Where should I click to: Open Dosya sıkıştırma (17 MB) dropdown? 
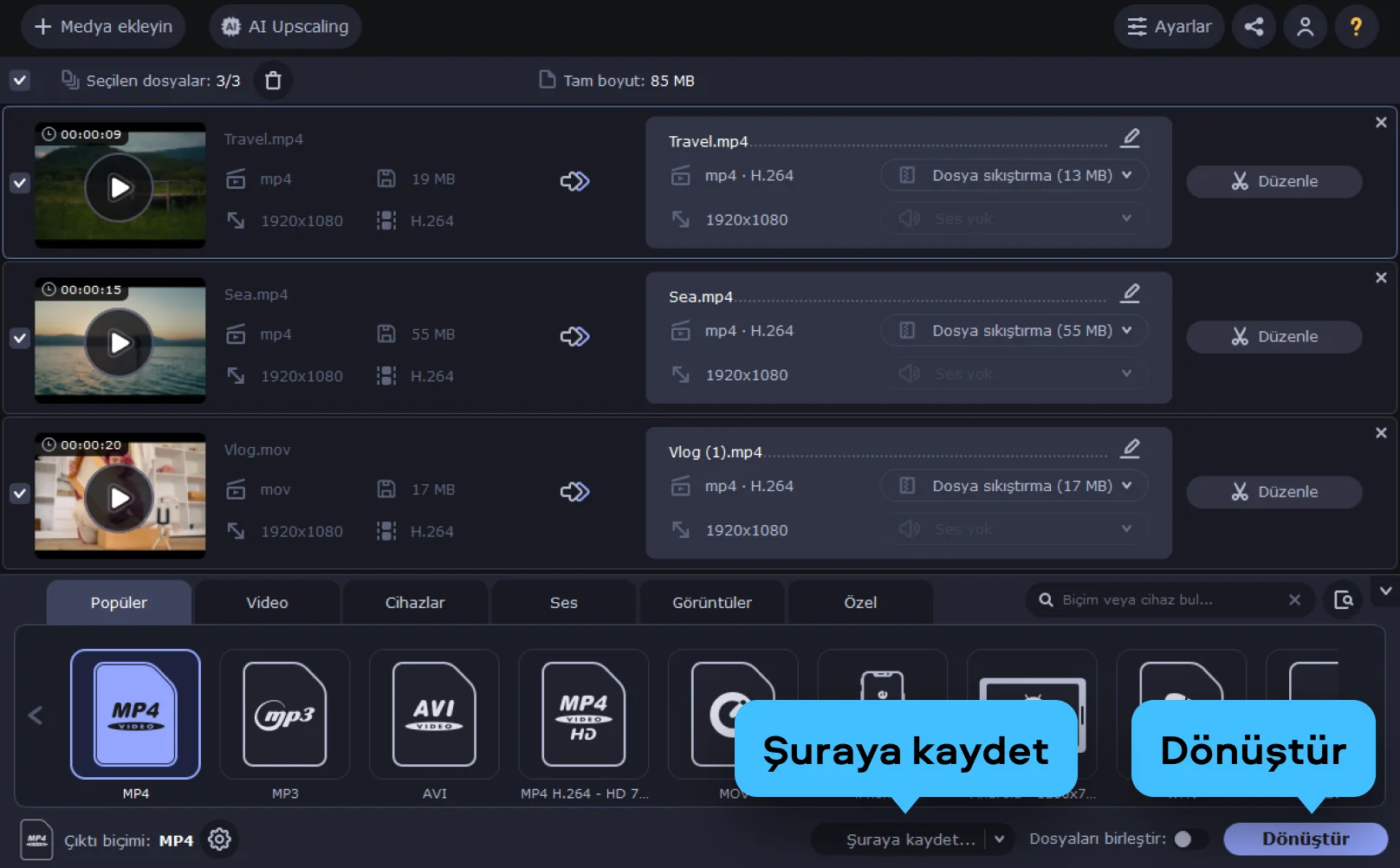tap(1014, 485)
